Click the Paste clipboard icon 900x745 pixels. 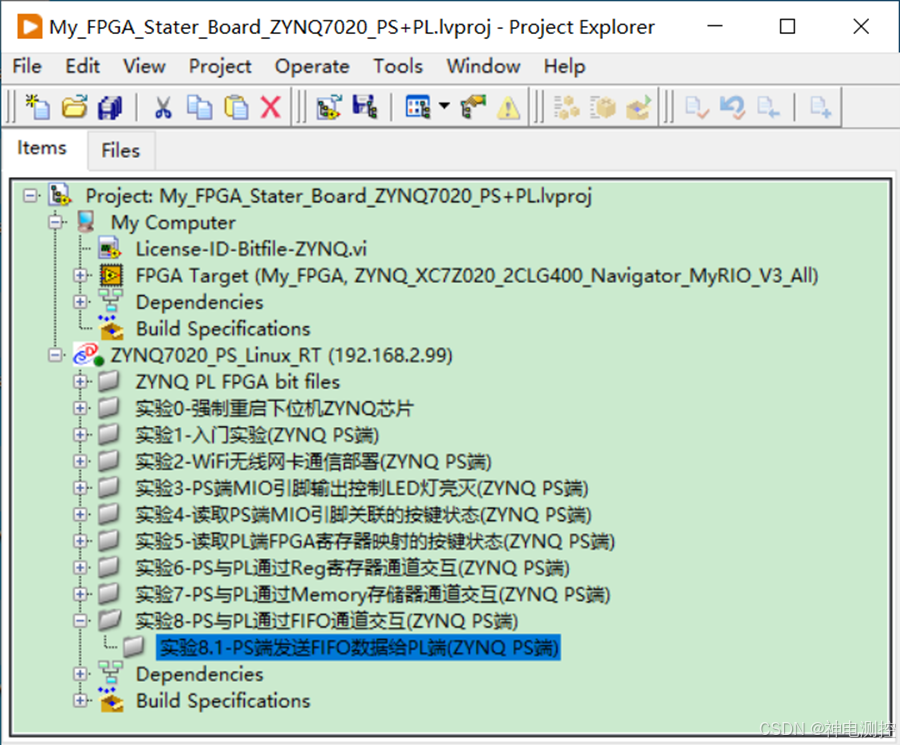tap(236, 107)
